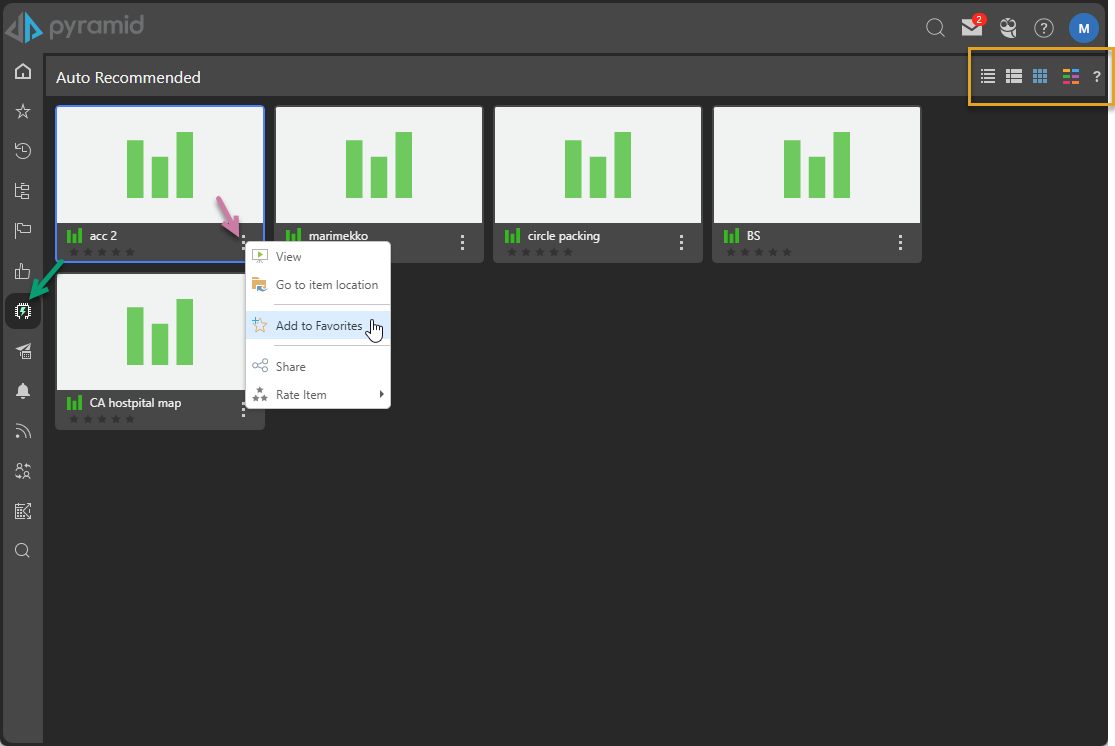Open the Home page in sidebar
This screenshot has width=1115, height=746.
[x=22, y=72]
